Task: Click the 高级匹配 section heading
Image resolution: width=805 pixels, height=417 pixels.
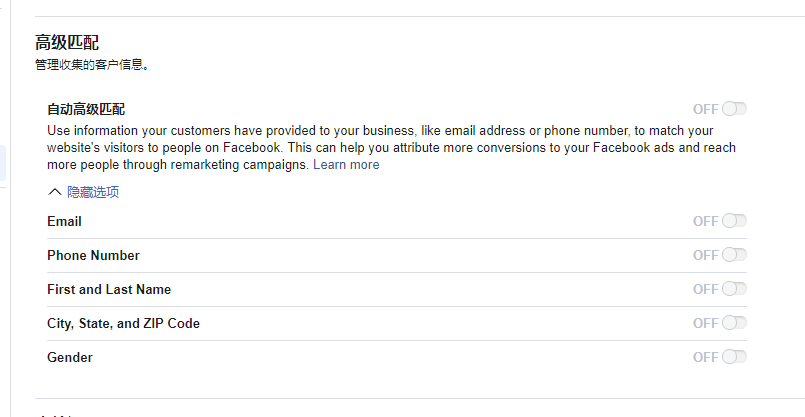Action: point(67,42)
